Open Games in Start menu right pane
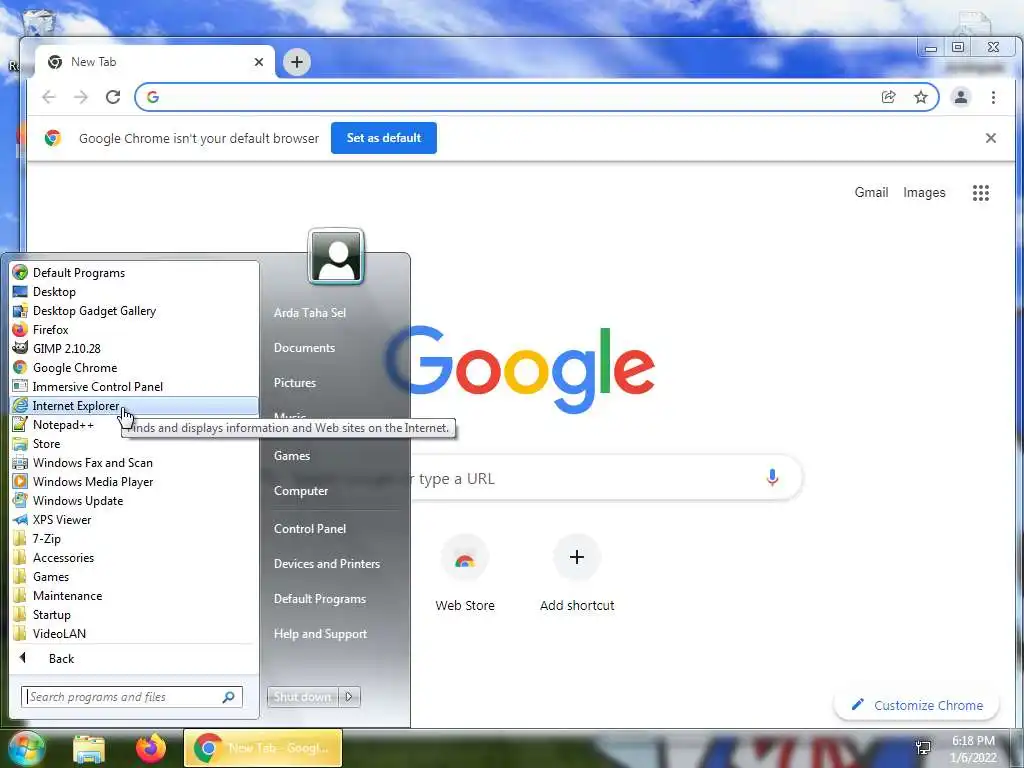Viewport: 1024px width, 768px height. pos(292,456)
